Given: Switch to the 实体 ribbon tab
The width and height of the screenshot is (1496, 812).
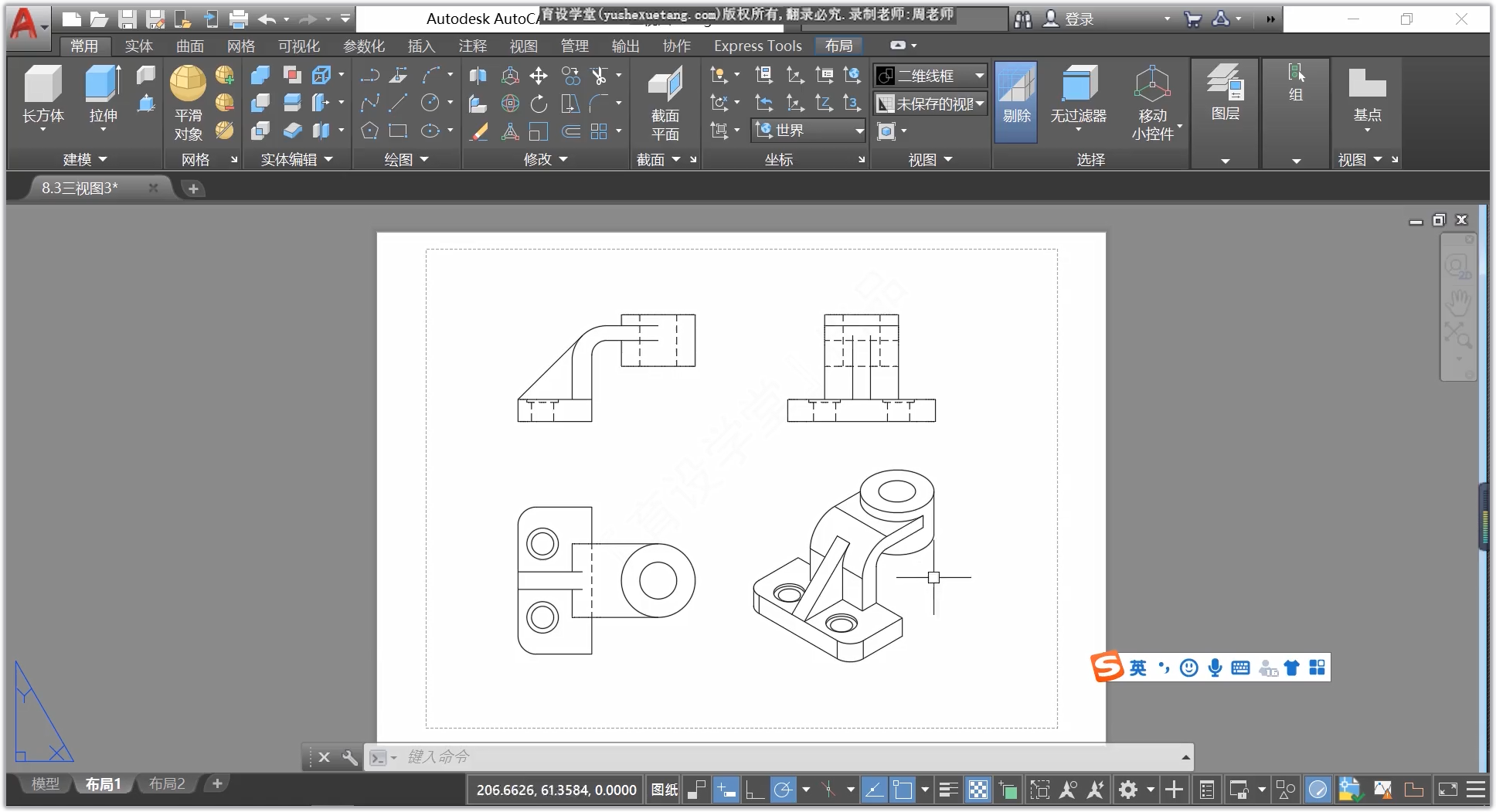Looking at the screenshot, I should 139,46.
